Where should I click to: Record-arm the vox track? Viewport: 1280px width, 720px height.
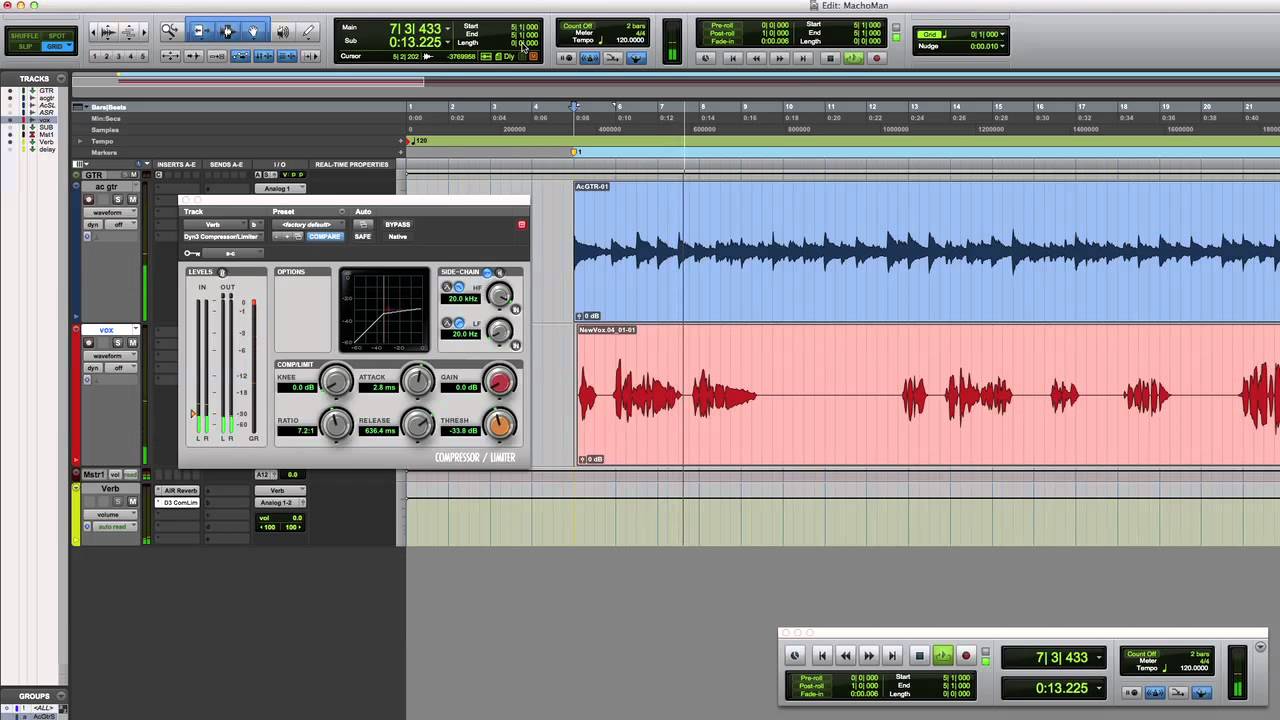coord(88,343)
